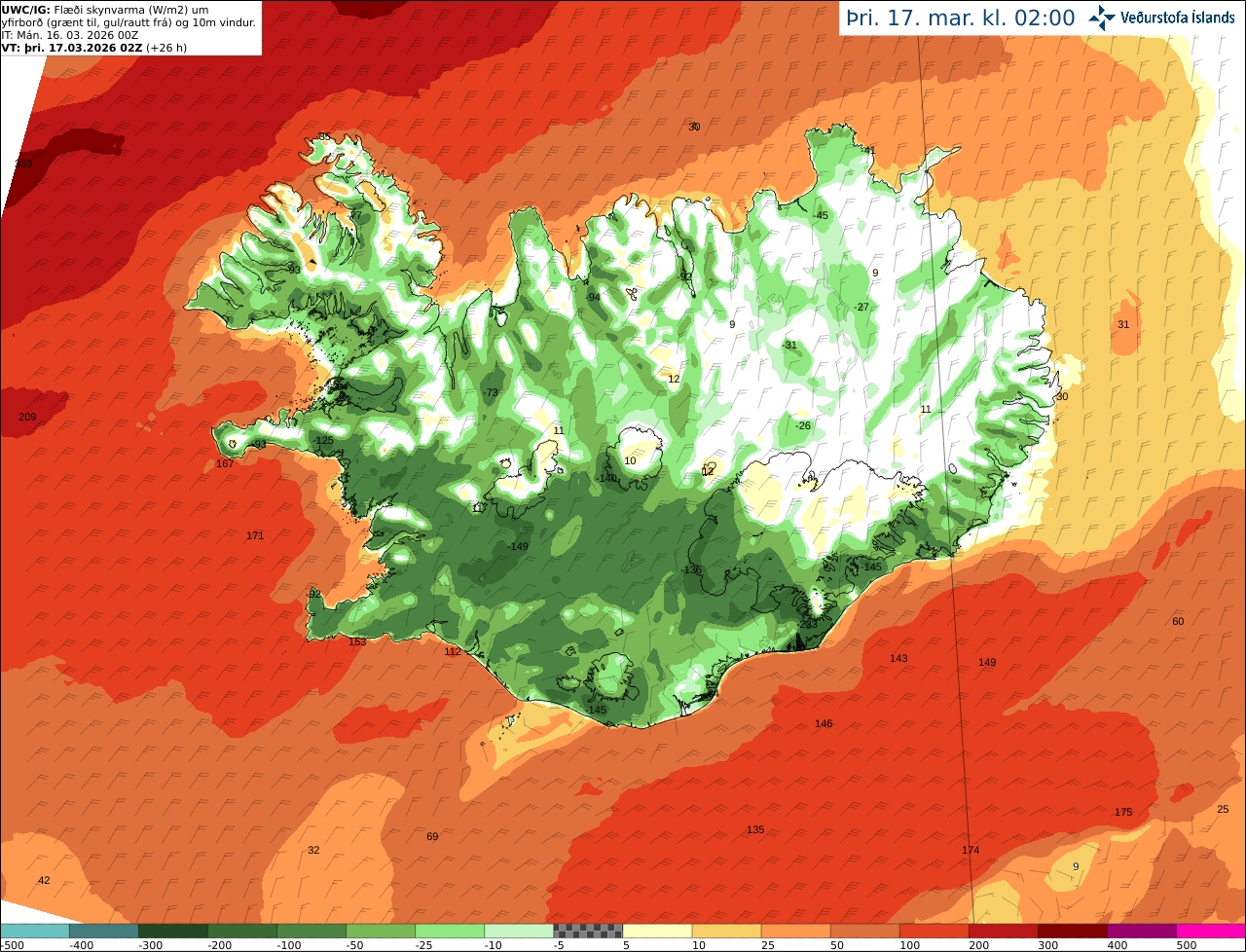Click the Veðurstofa Íslands logo
1246x952 pixels.
coord(1161,17)
